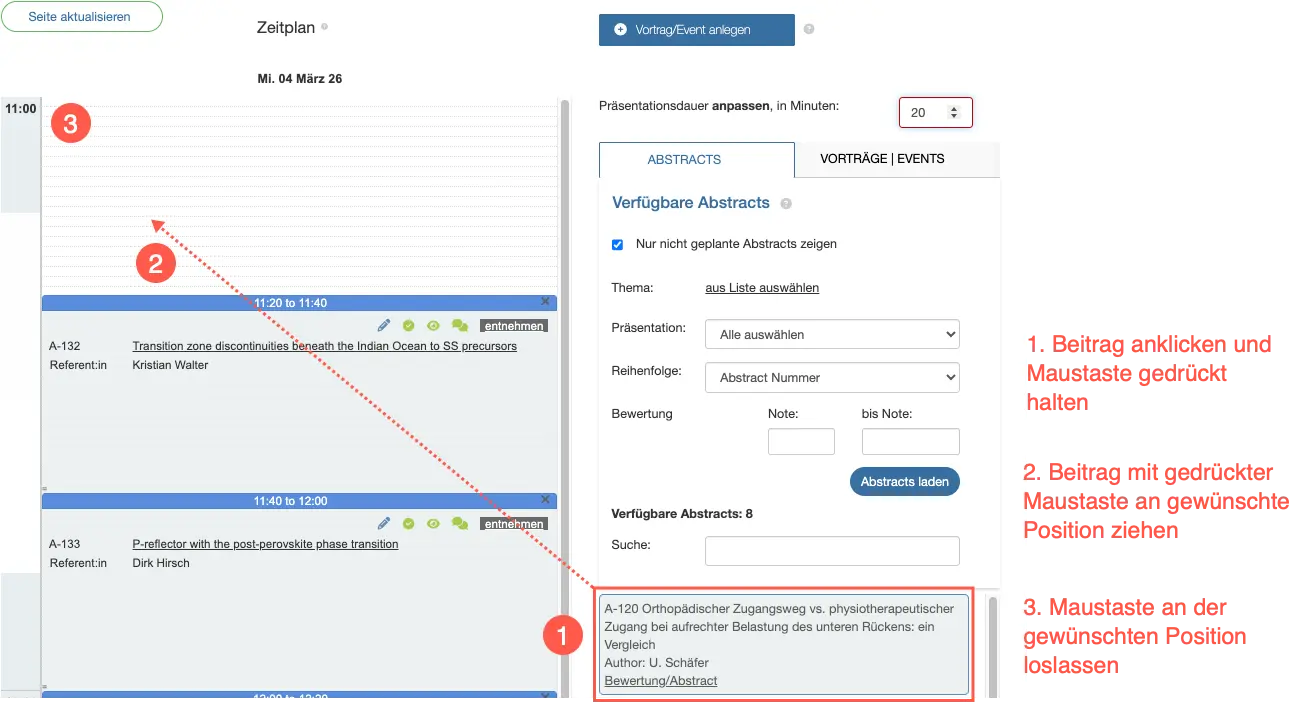Viewport: 1292px width, 719px height.
Task: Click the pencil edit icon for A-133
Action: click(x=384, y=523)
